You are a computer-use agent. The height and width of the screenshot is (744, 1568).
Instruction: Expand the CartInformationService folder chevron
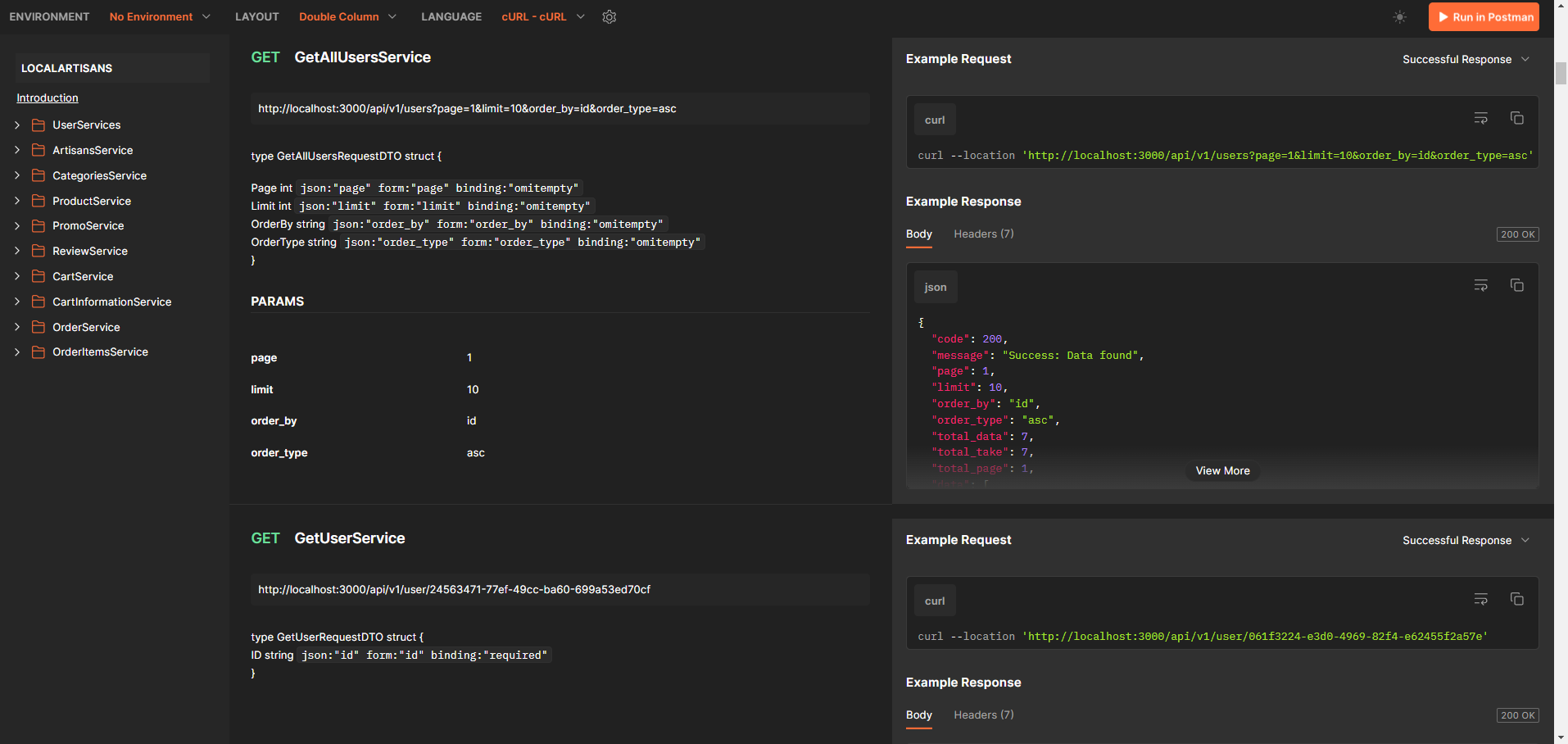tap(17, 302)
